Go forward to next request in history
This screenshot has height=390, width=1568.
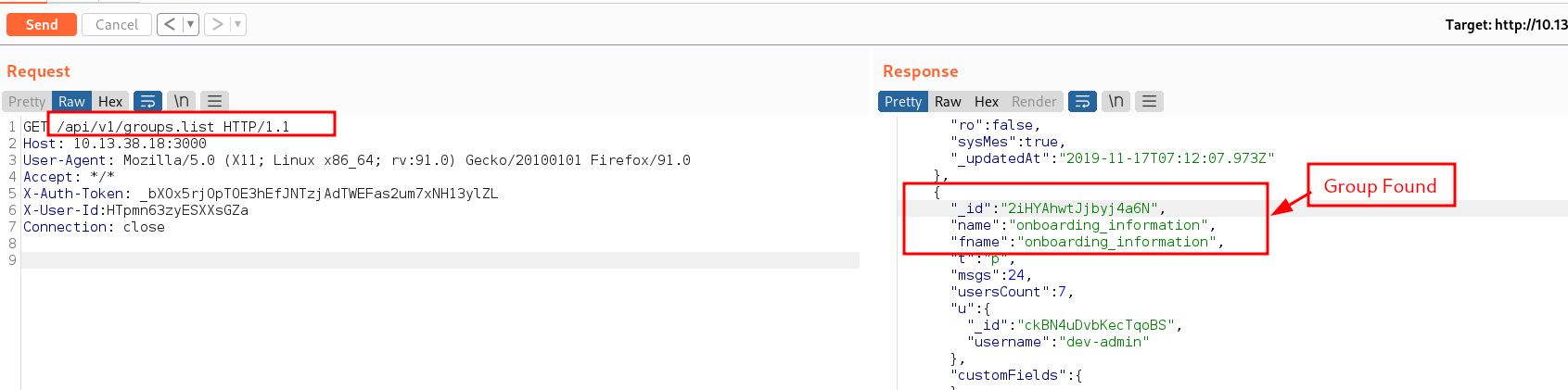[x=217, y=24]
